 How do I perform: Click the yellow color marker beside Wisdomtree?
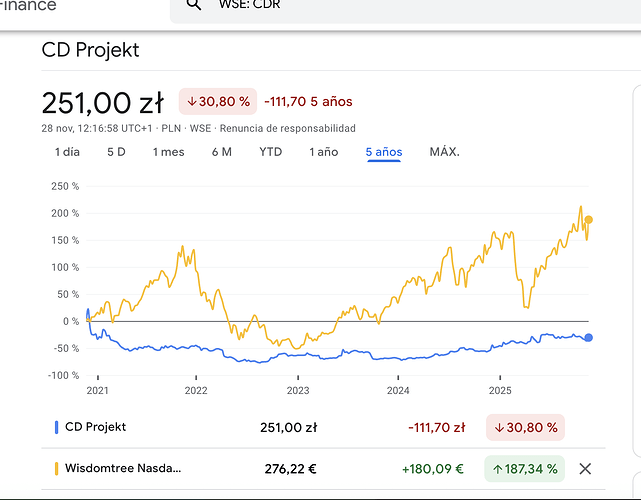click(56, 468)
